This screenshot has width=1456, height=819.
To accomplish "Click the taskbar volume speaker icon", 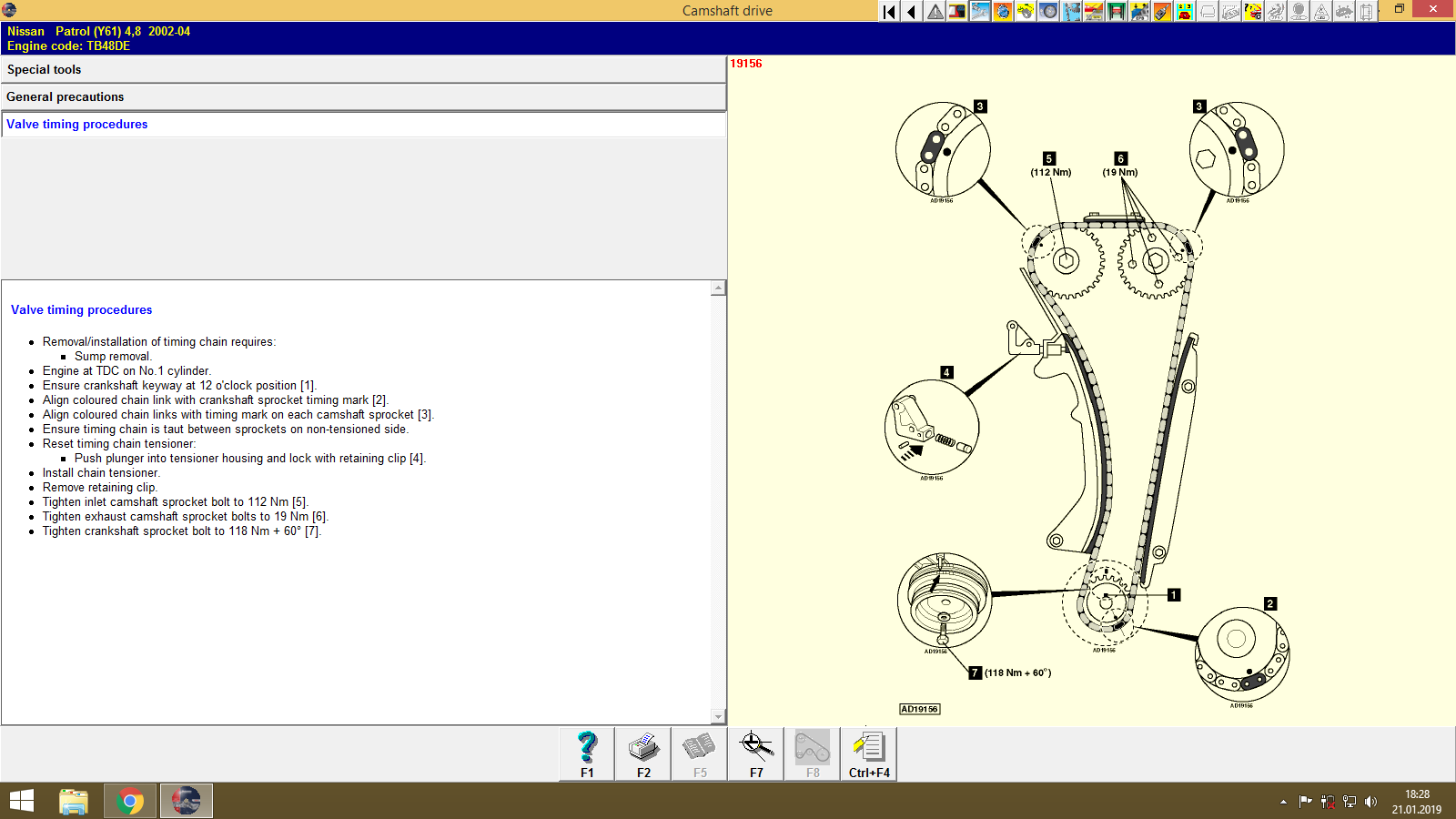I will point(1370,802).
